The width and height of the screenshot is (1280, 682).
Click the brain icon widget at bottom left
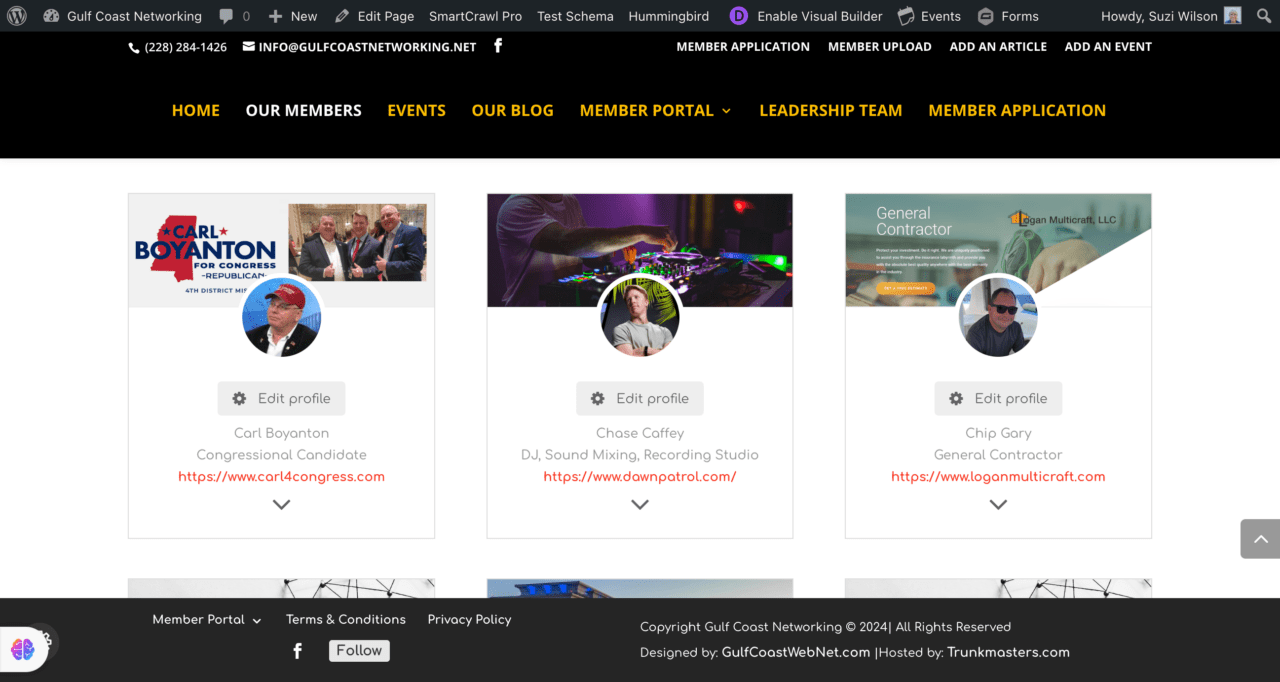point(23,650)
